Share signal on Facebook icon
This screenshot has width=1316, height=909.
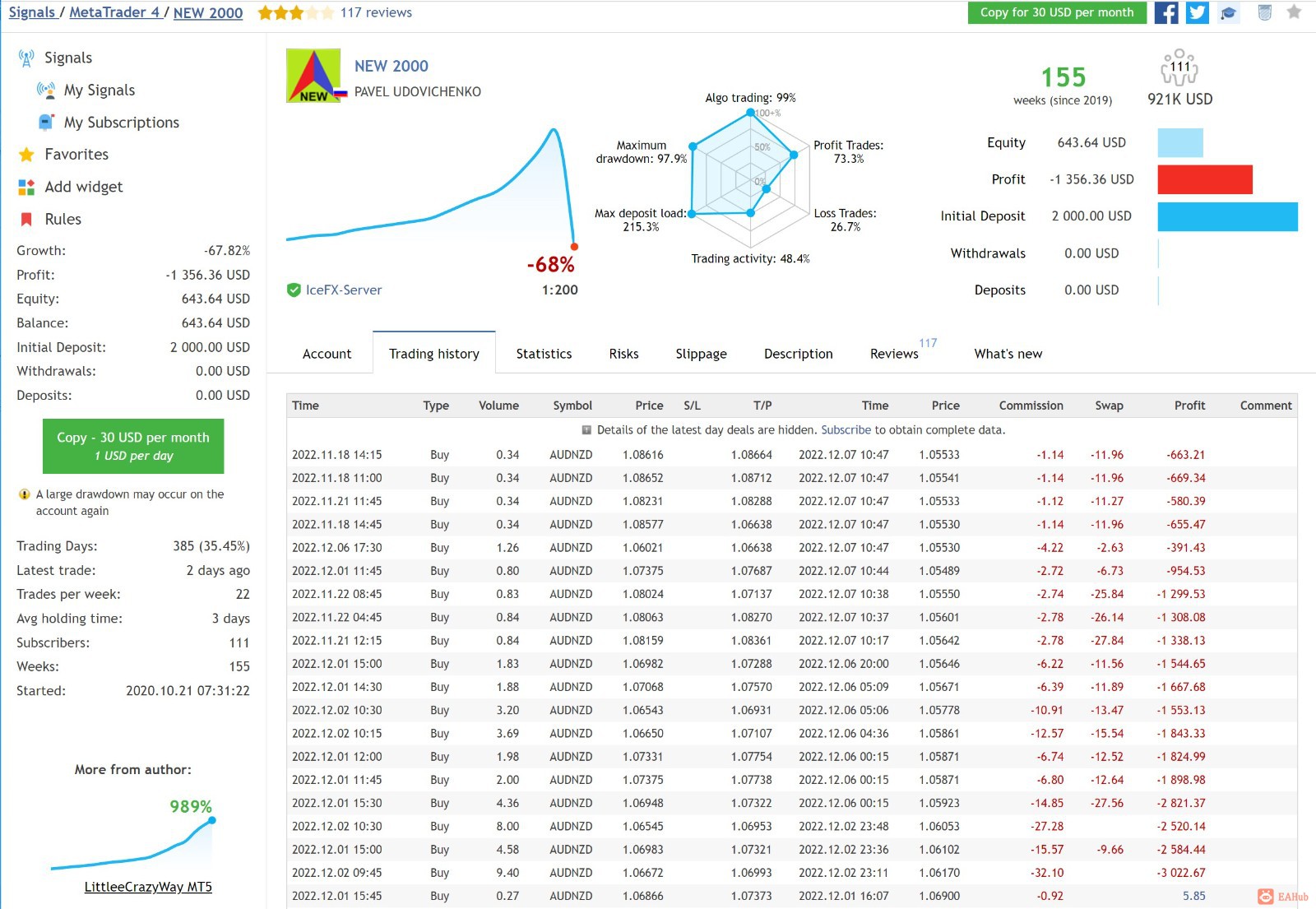point(1166,12)
